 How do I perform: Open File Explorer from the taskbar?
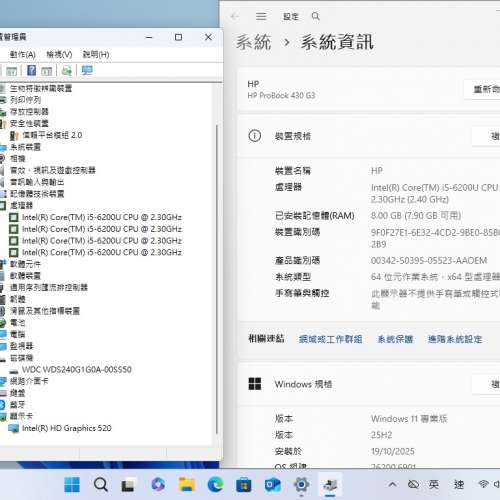(x=187, y=485)
